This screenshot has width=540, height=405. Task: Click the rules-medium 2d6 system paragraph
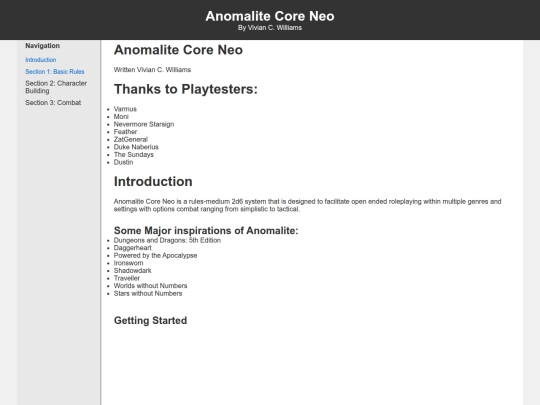click(x=308, y=205)
